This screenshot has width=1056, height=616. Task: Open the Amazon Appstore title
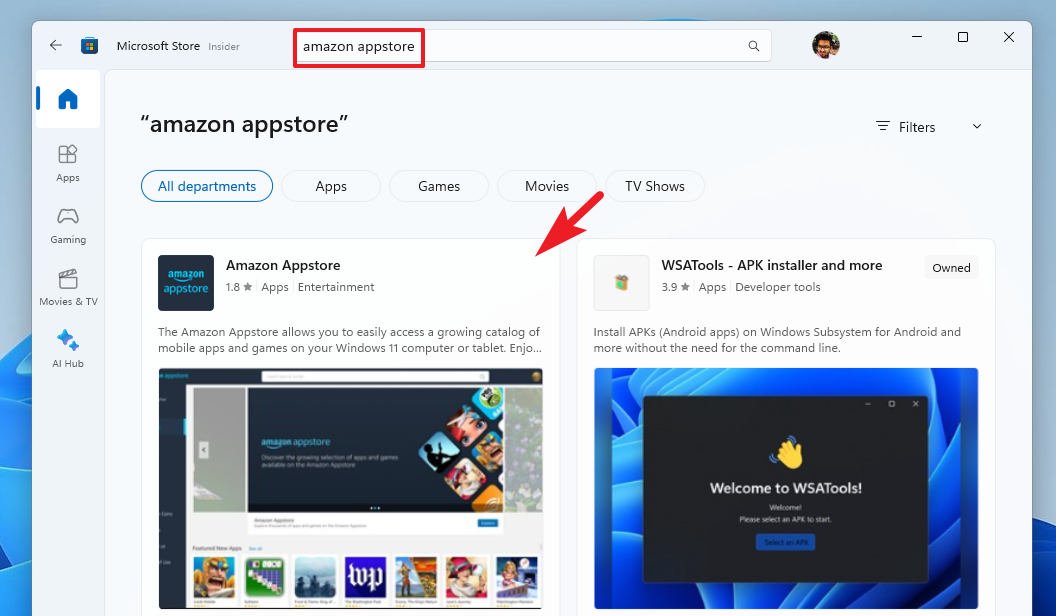283,265
